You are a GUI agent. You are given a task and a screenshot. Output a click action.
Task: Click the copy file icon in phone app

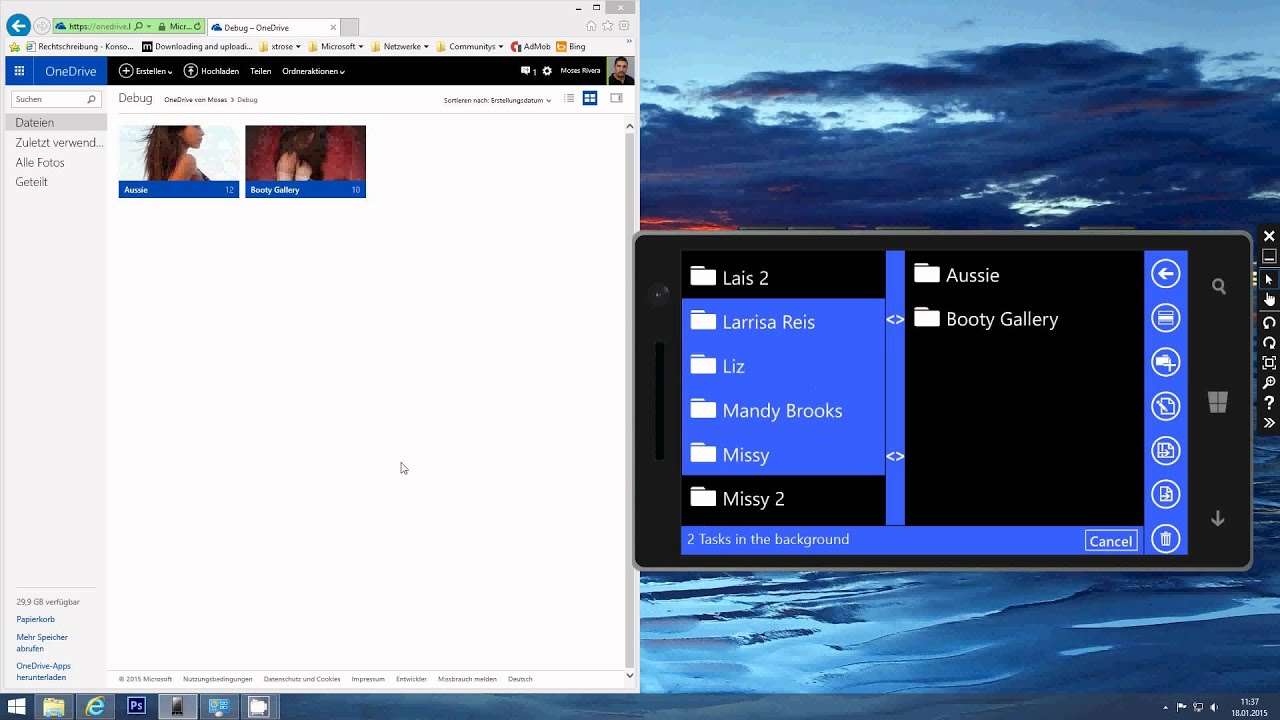pyautogui.click(x=1165, y=494)
